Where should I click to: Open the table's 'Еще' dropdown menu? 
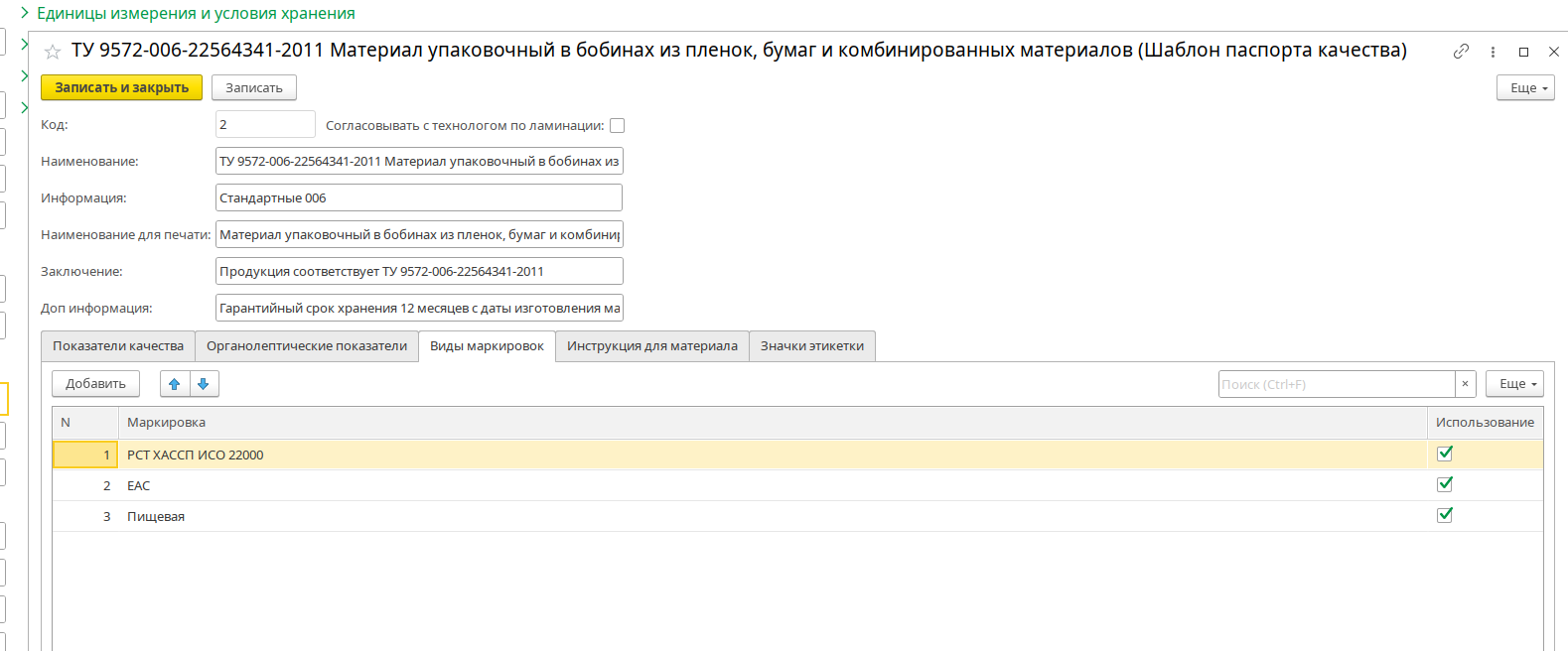(x=1513, y=384)
